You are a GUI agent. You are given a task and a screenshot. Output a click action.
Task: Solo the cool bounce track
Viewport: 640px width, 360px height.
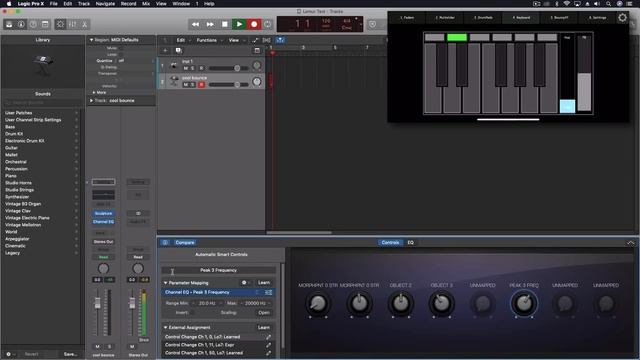click(193, 84)
